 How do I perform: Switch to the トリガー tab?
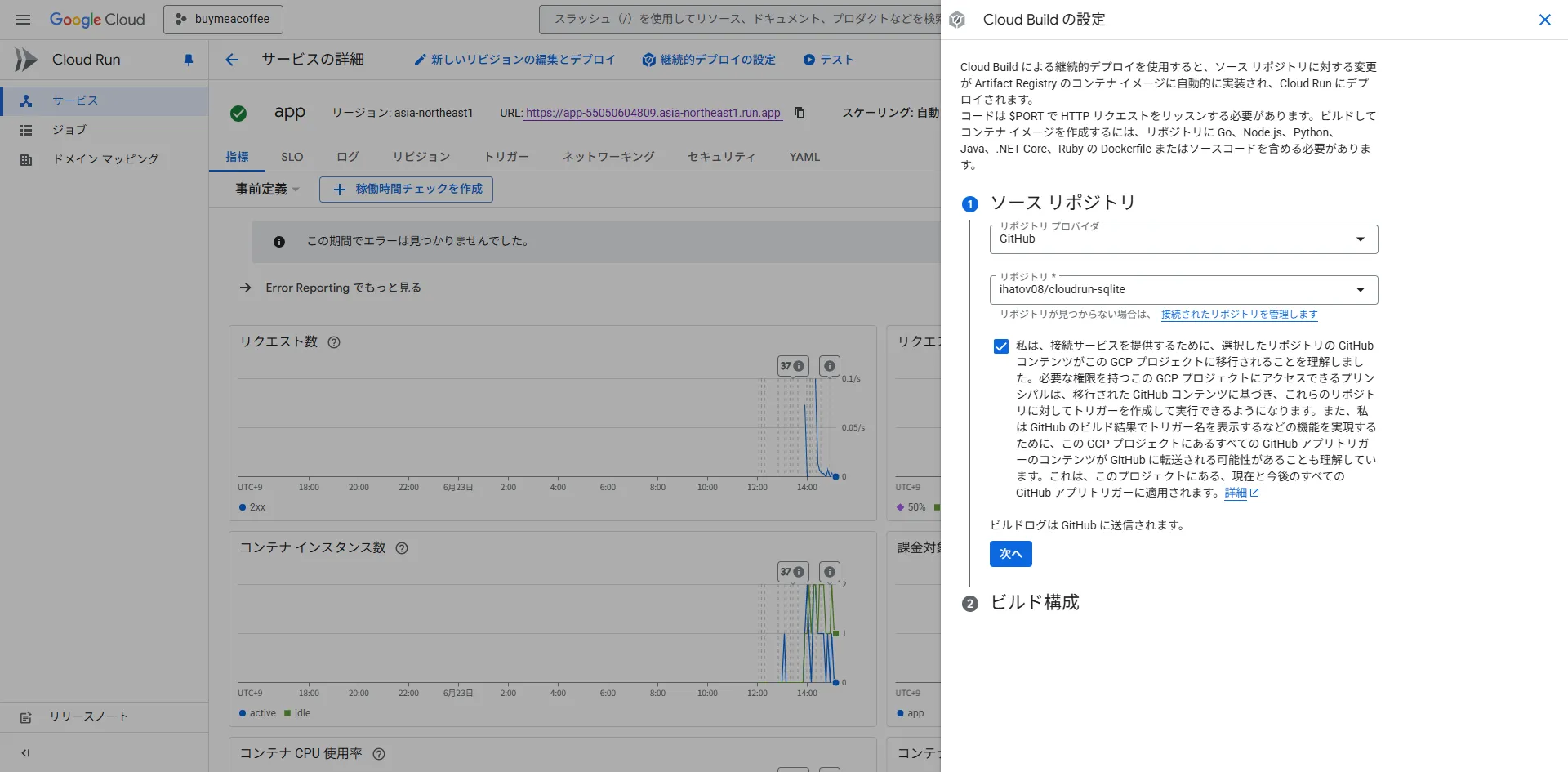tap(506, 157)
